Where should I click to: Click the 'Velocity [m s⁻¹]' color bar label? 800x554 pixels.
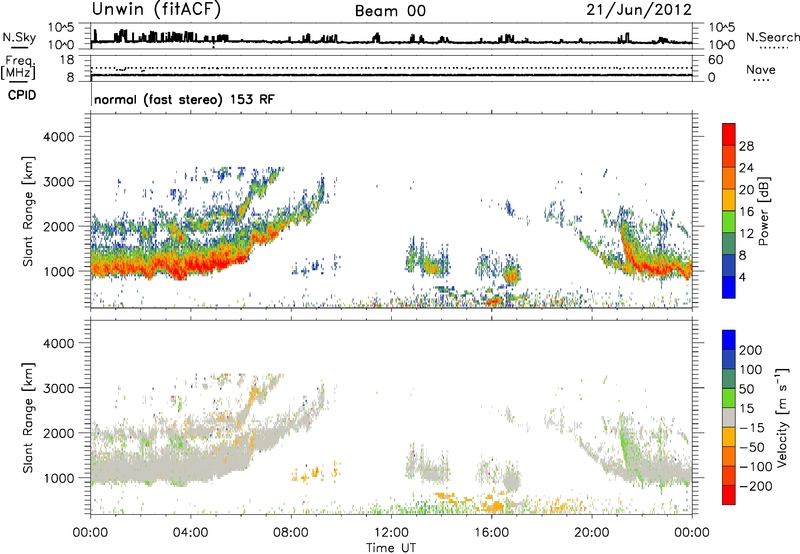click(782, 417)
